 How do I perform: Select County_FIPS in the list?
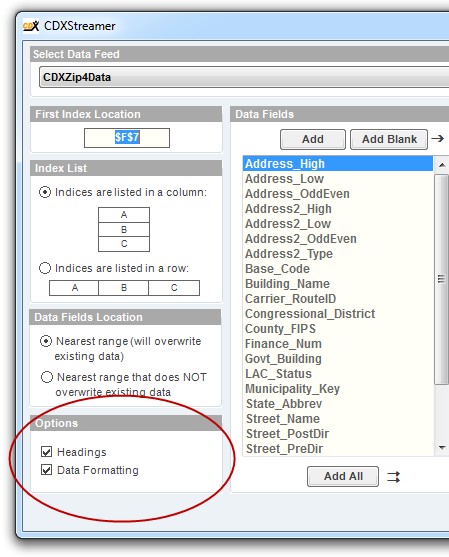tap(338, 329)
